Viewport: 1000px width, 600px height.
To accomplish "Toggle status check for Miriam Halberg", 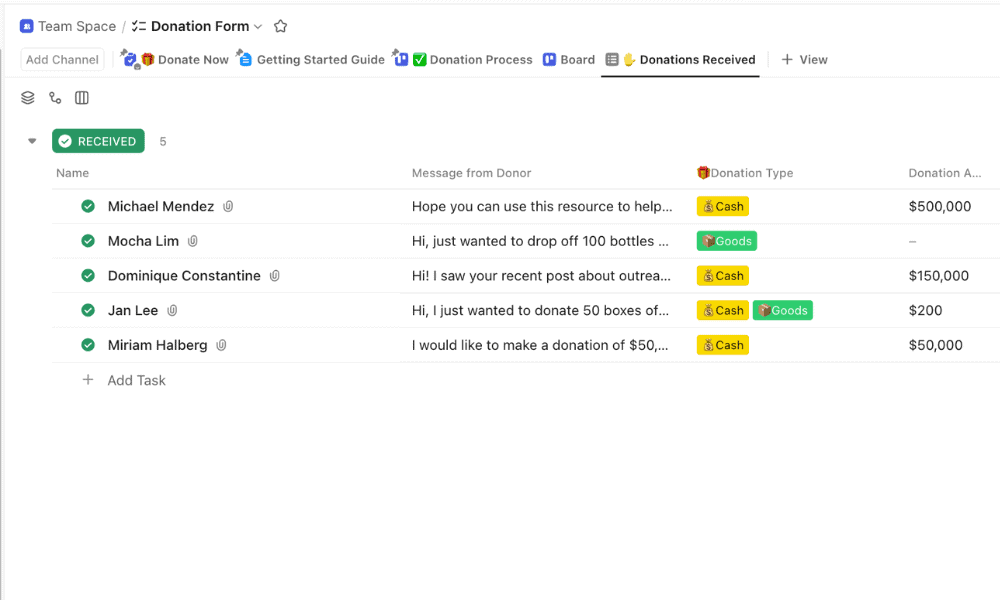I will (x=88, y=345).
